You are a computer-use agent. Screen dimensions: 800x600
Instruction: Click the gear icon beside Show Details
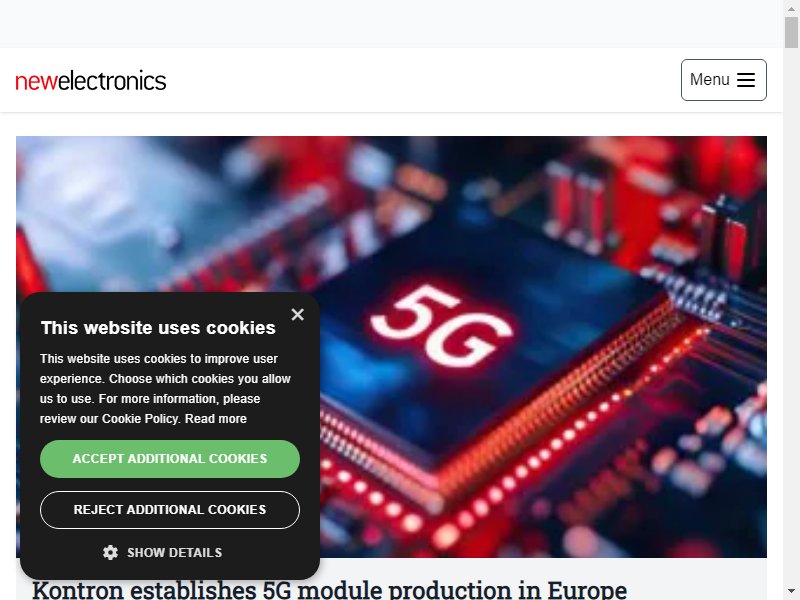point(110,553)
